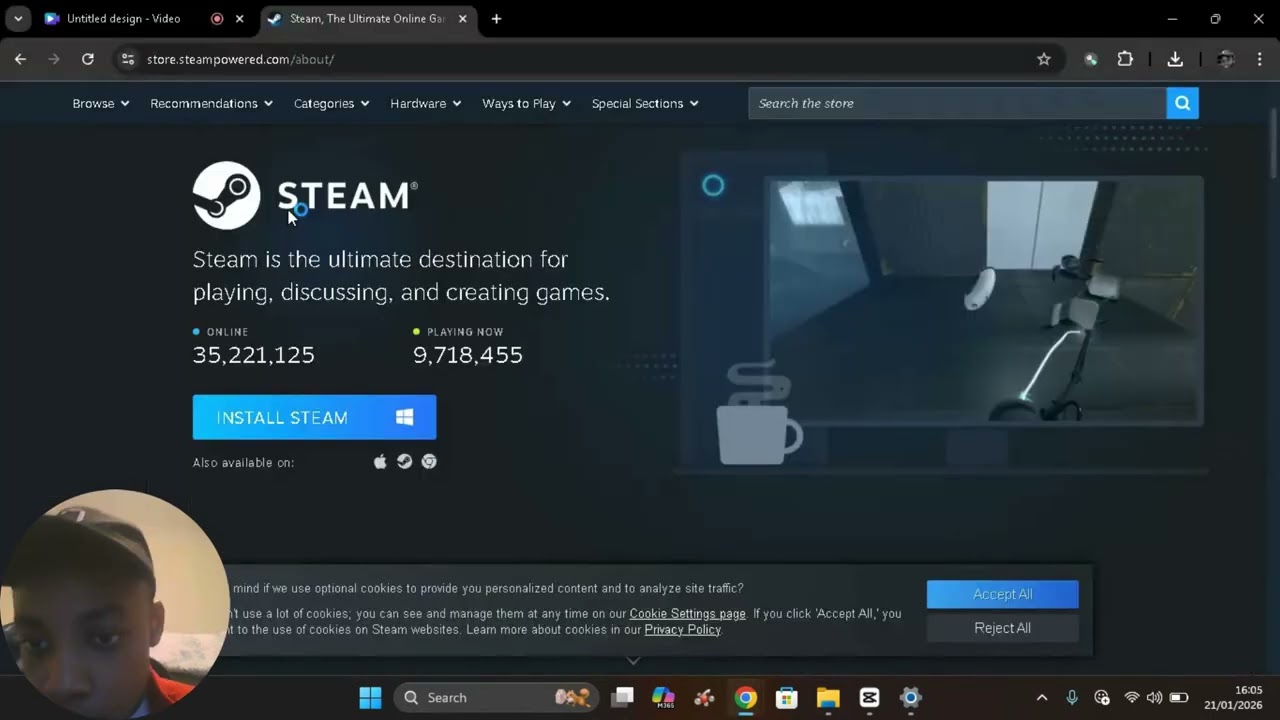1280x720 pixels.
Task: Reload the page
Action: tap(88, 59)
